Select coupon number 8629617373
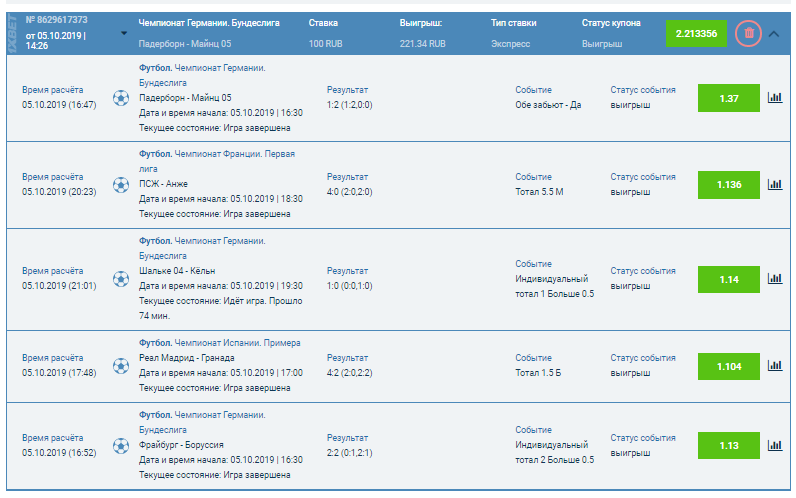Image resolution: width=796 pixels, height=498 pixels. [x=60, y=19]
